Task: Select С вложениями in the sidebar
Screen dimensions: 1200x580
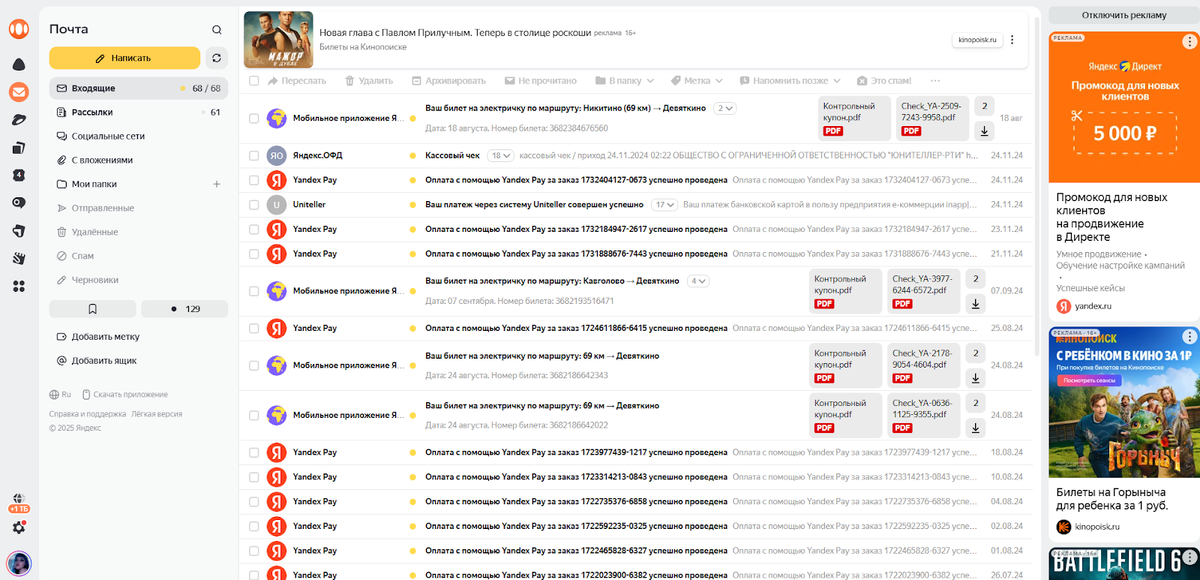Action: tap(139, 160)
